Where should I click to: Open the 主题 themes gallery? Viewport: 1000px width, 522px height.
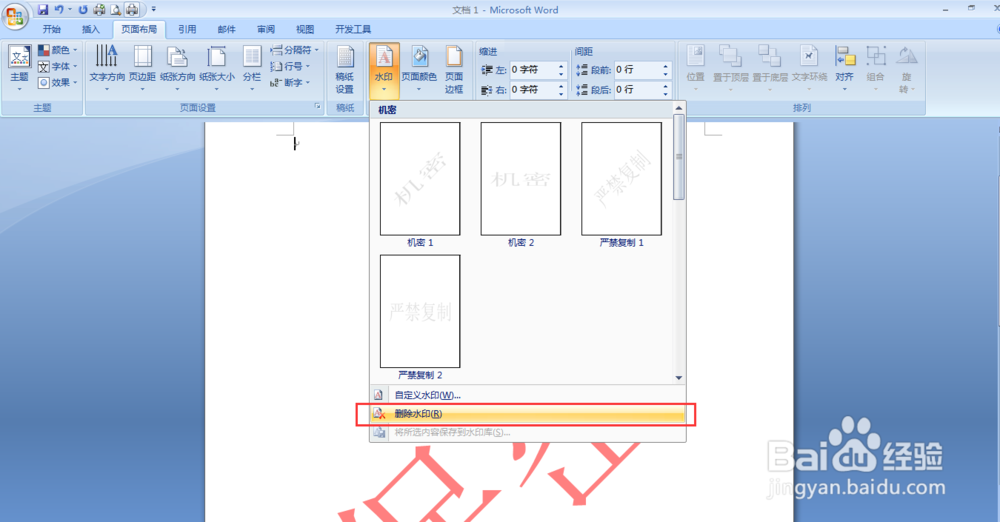(x=19, y=68)
